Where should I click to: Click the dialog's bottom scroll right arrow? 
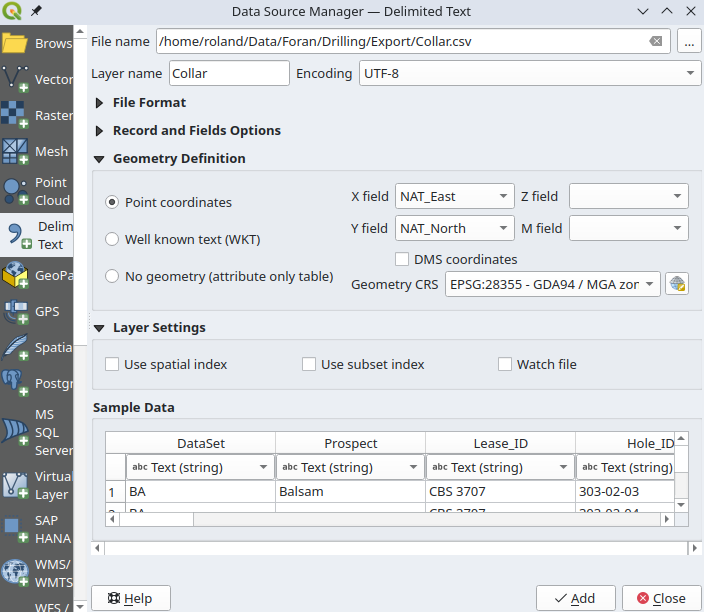695,548
